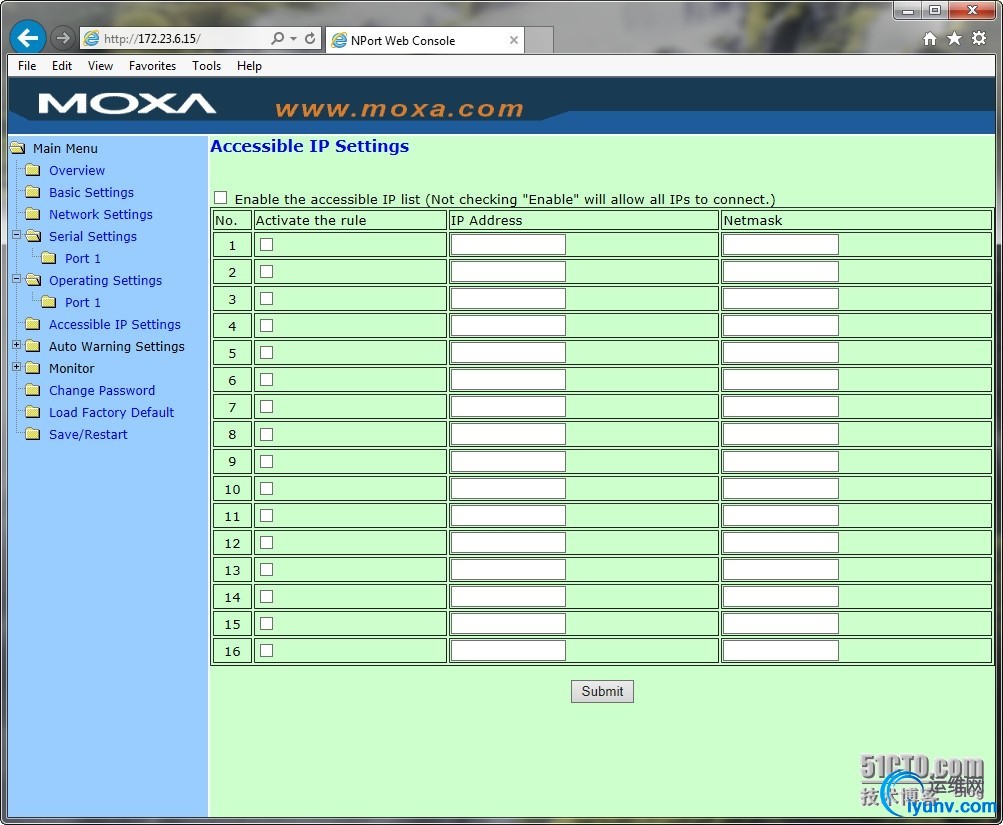Go to Save/Restart link

pyautogui.click(x=88, y=434)
